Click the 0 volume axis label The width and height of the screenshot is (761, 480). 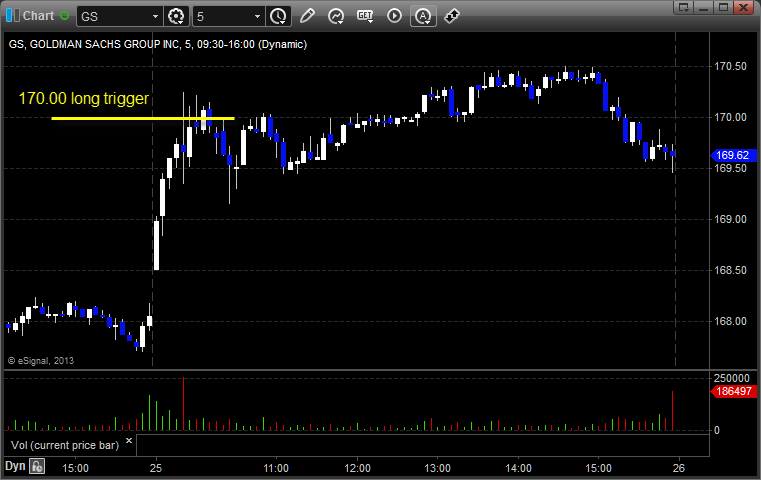[x=717, y=430]
